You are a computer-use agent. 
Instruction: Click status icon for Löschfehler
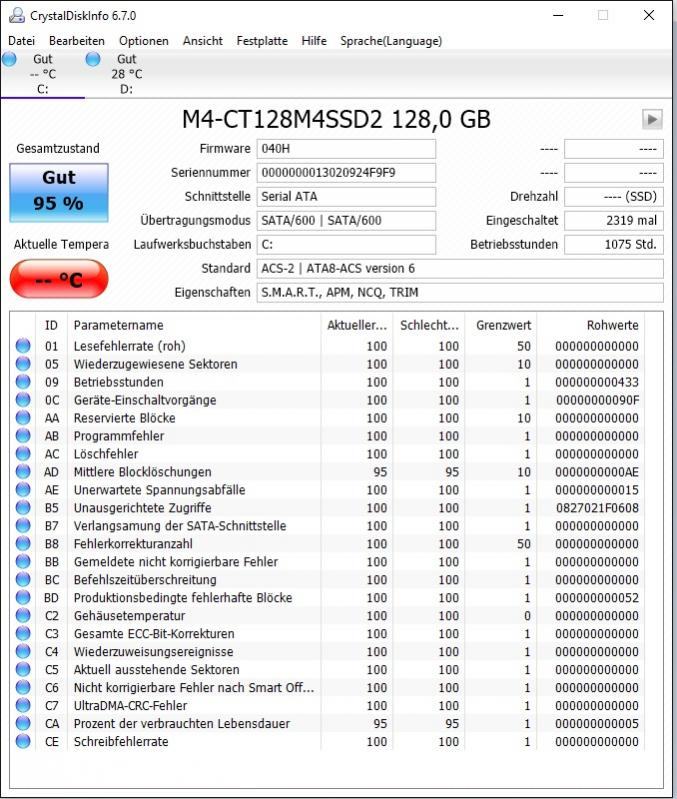tap(23, 454)
